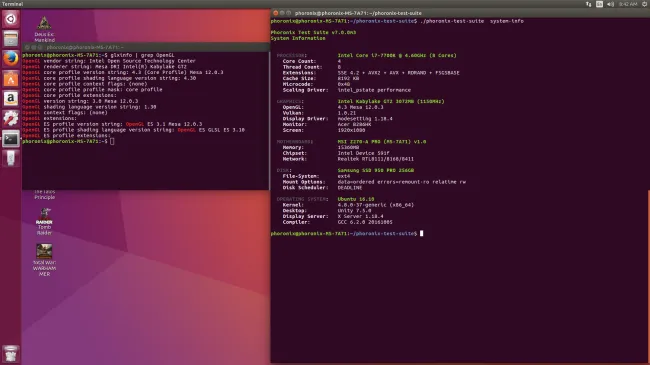Click the 'Display Driver: modesetting' row
Screen dimensions: 650x365
pyautogui.click(x=337, y=119)
